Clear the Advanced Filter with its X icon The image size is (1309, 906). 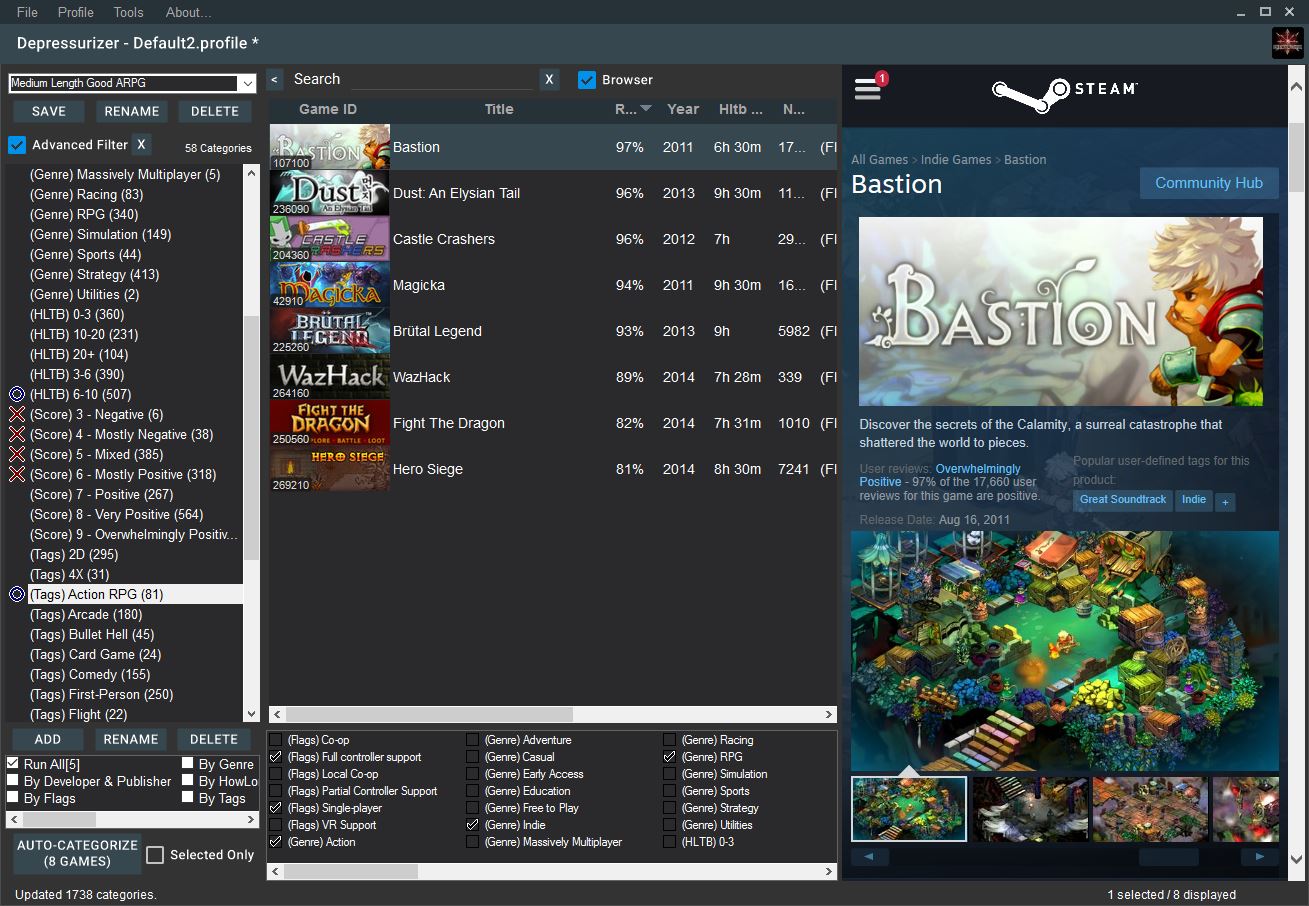click(x=142, y=145)
